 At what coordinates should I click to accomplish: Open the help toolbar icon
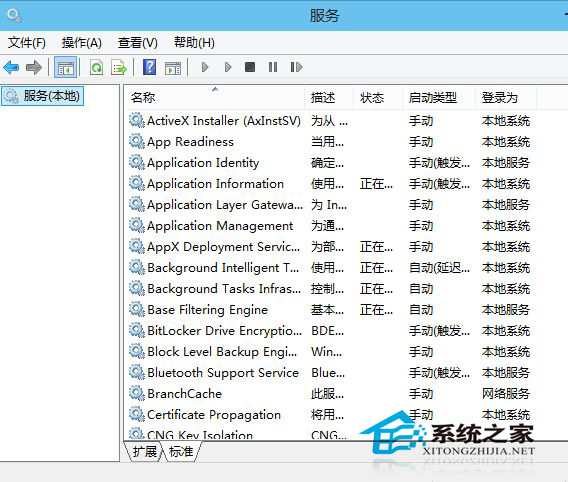[150, 67]
